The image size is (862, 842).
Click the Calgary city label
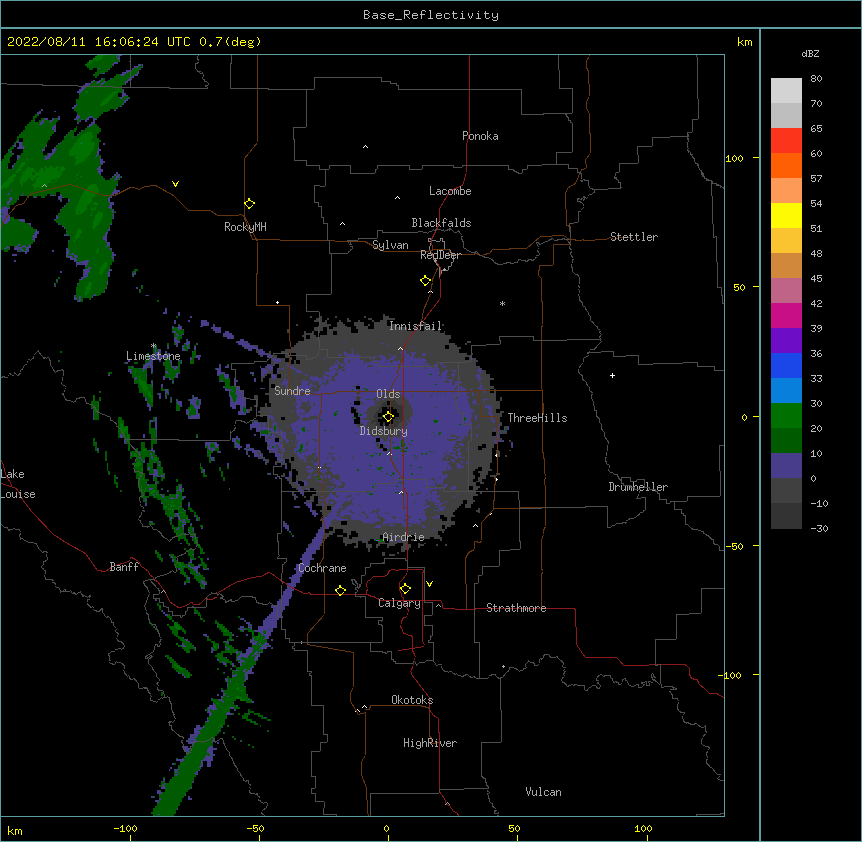coord(400,603)
